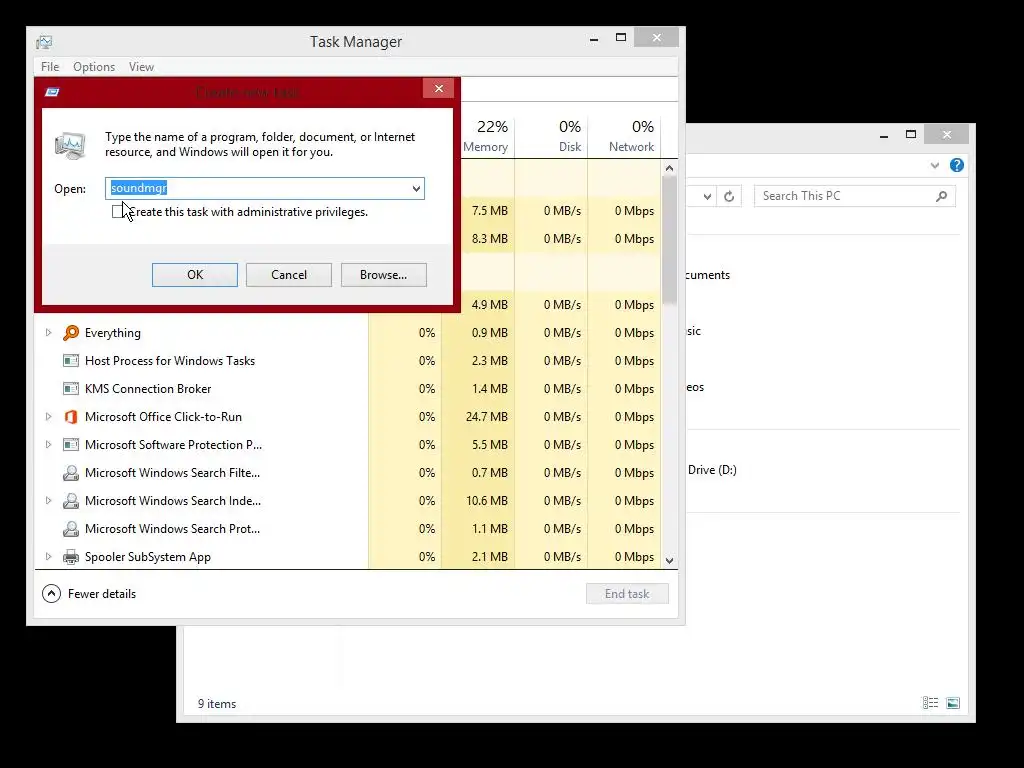This screenshot has width=1024, height=768.
Task: Click magnifier icon in Search This PC
Action: click(941, 196)
